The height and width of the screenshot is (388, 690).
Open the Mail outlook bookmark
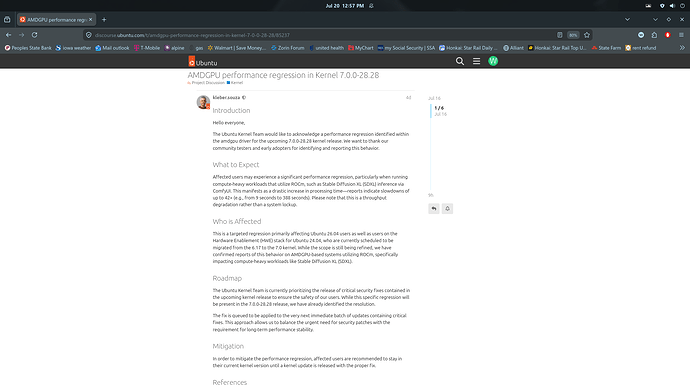point(112,48)
